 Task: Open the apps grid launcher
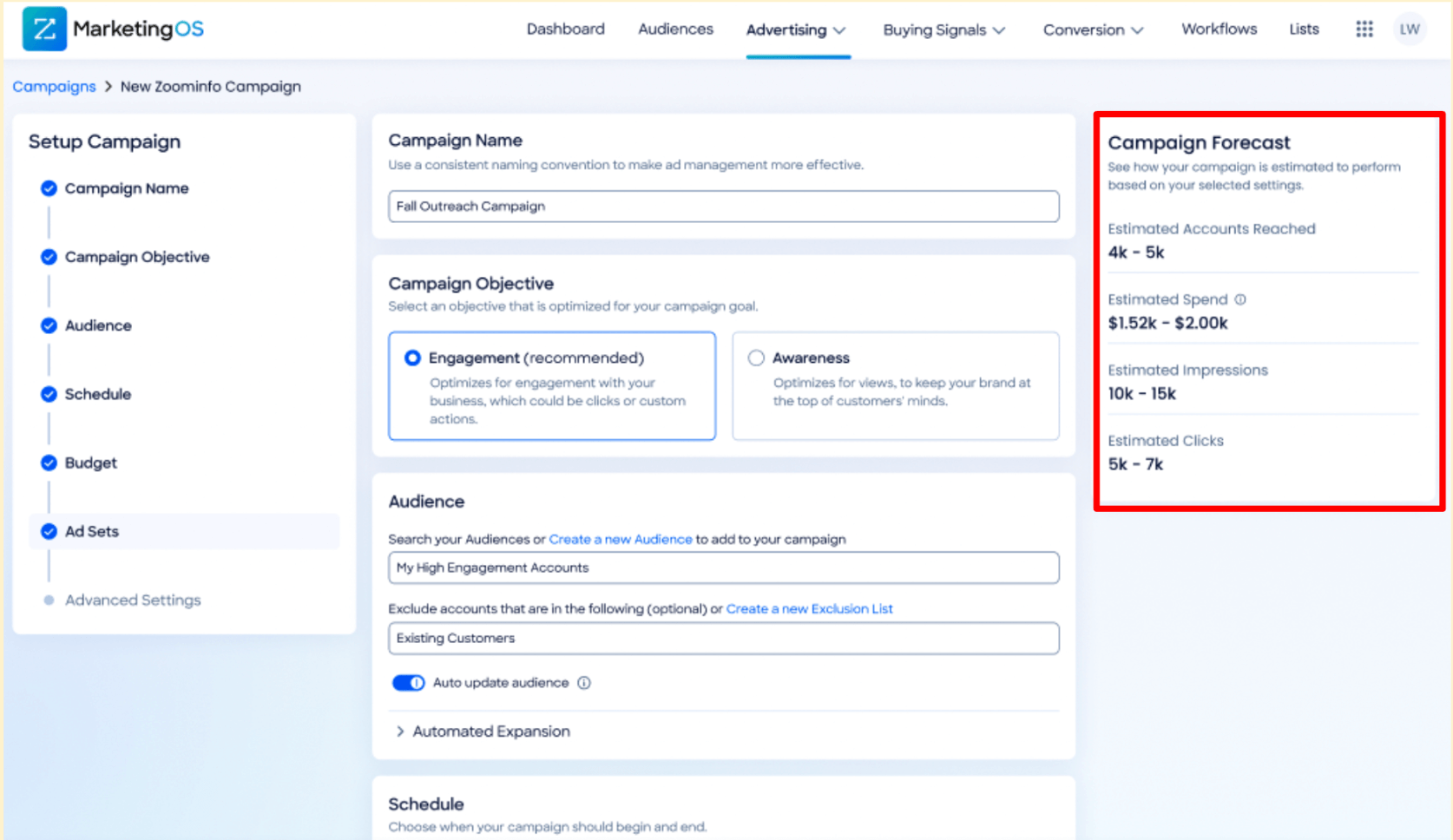point(1364,29)
